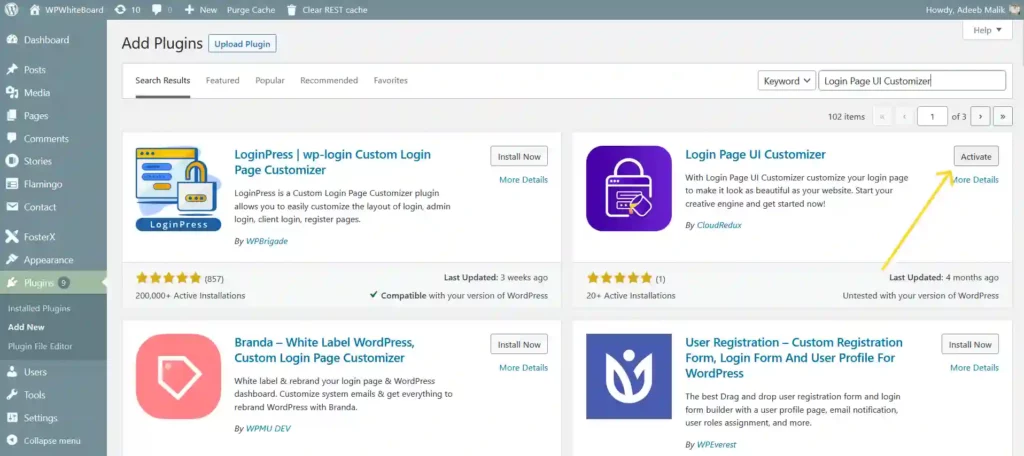Open Installed Plugins submenu item

(39, 308)
